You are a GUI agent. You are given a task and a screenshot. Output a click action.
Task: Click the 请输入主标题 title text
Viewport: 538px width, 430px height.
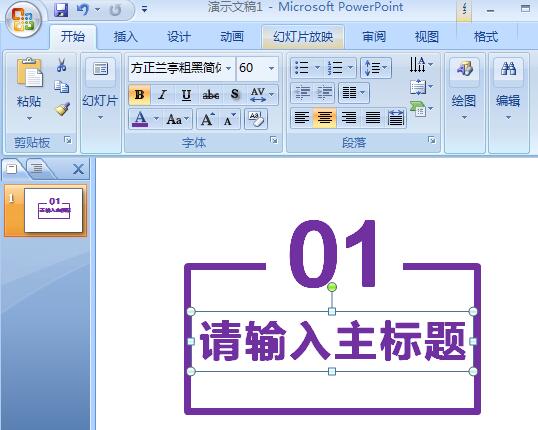click(332, 341)
